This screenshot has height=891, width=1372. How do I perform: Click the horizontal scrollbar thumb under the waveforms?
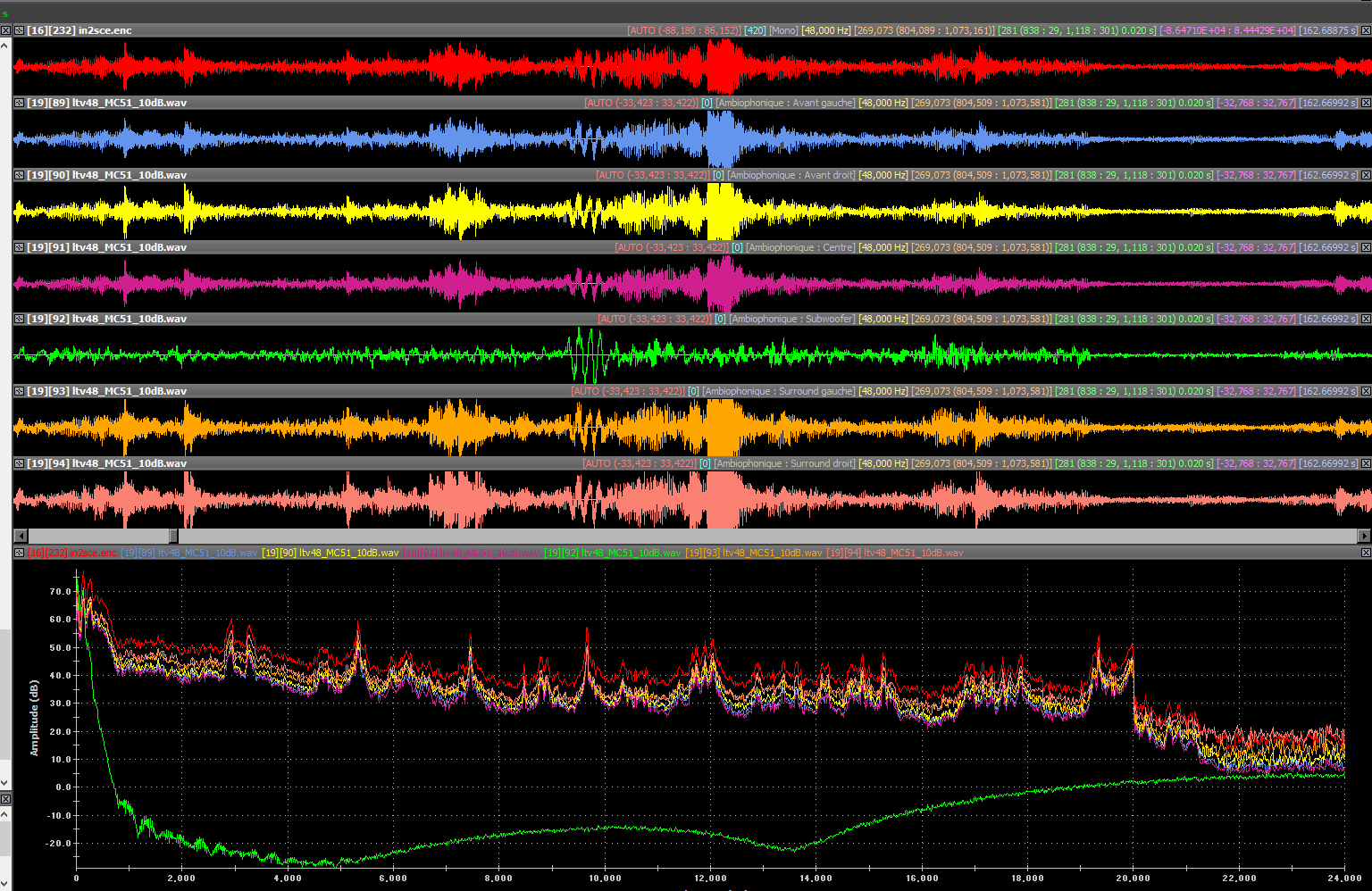pyautogui.click(x=172, y=536)
